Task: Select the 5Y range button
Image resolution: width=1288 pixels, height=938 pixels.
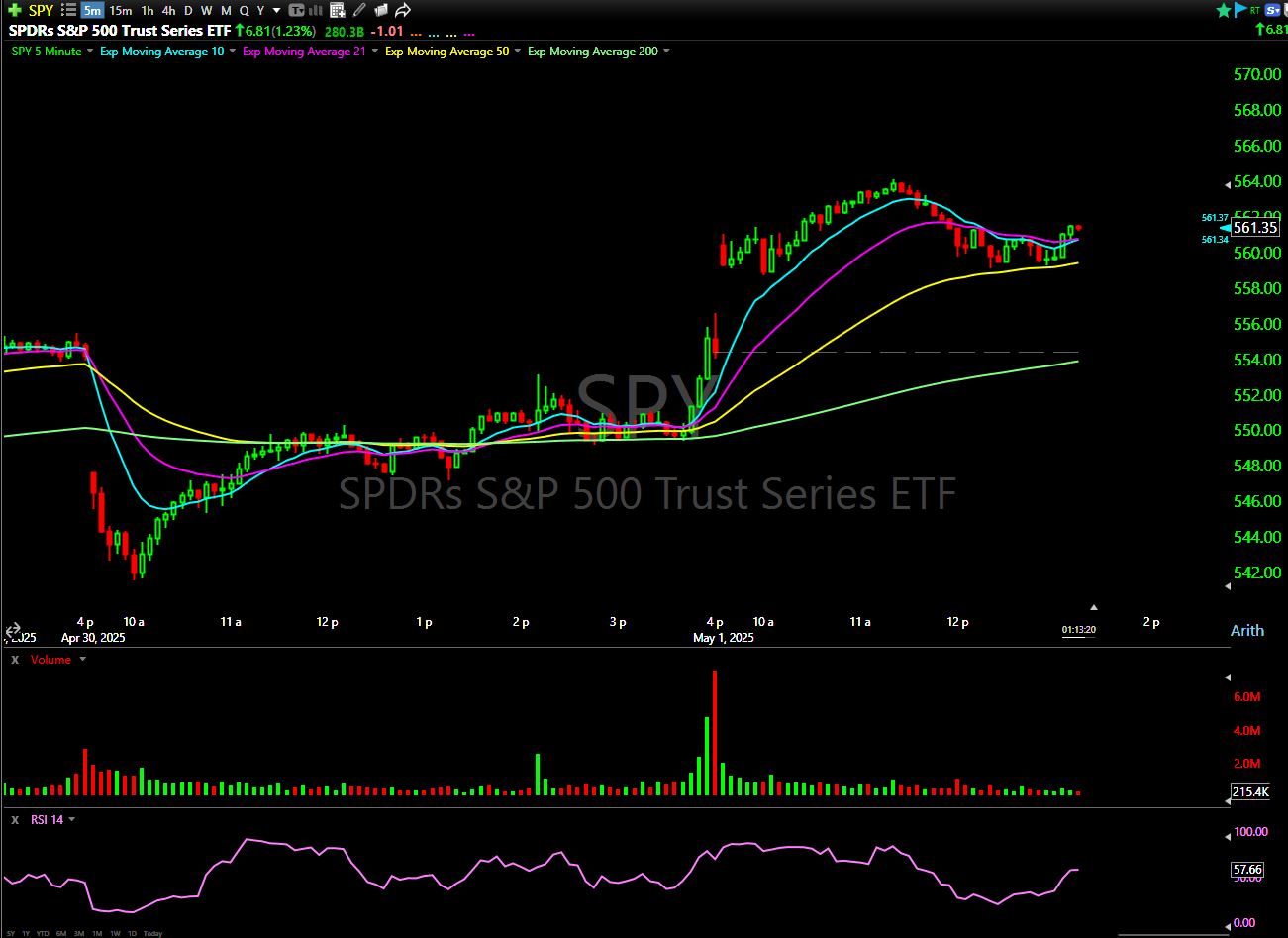Action: point(11,933)
